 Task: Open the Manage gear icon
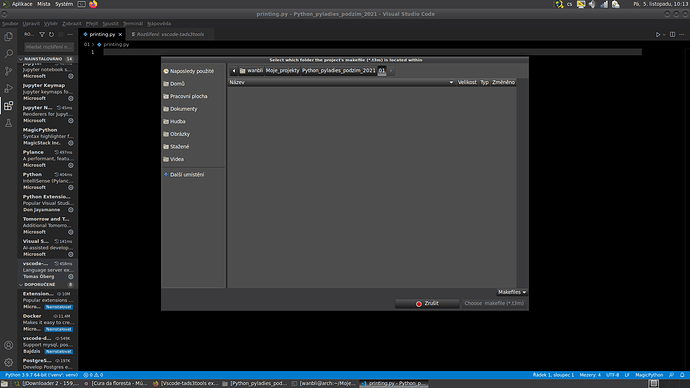tap(8, 362)
